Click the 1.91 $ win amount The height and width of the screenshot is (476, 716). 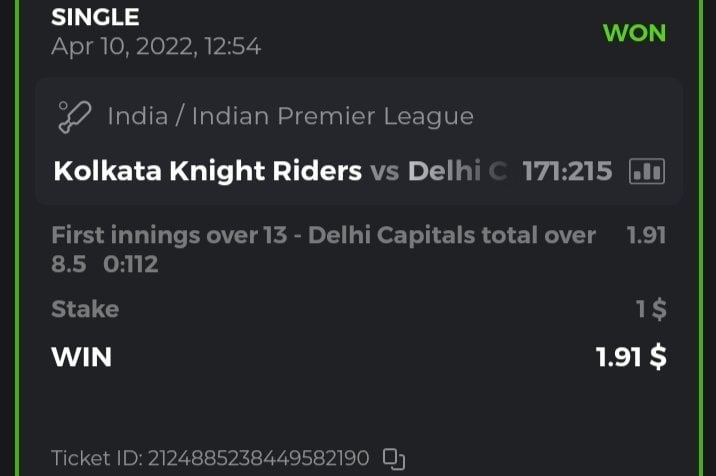(x=631, y=357)
